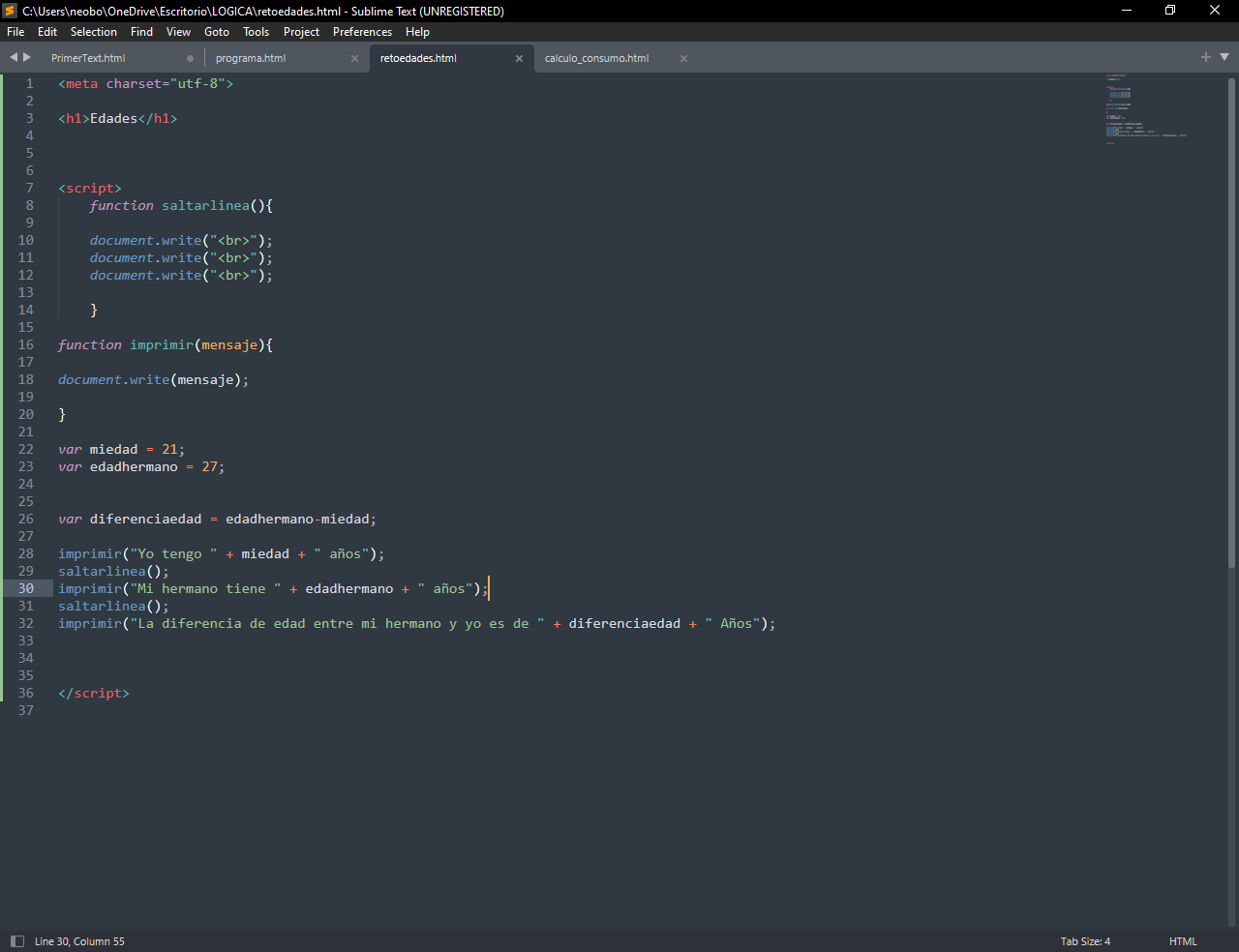Open the Selection menu

(94, 32)
